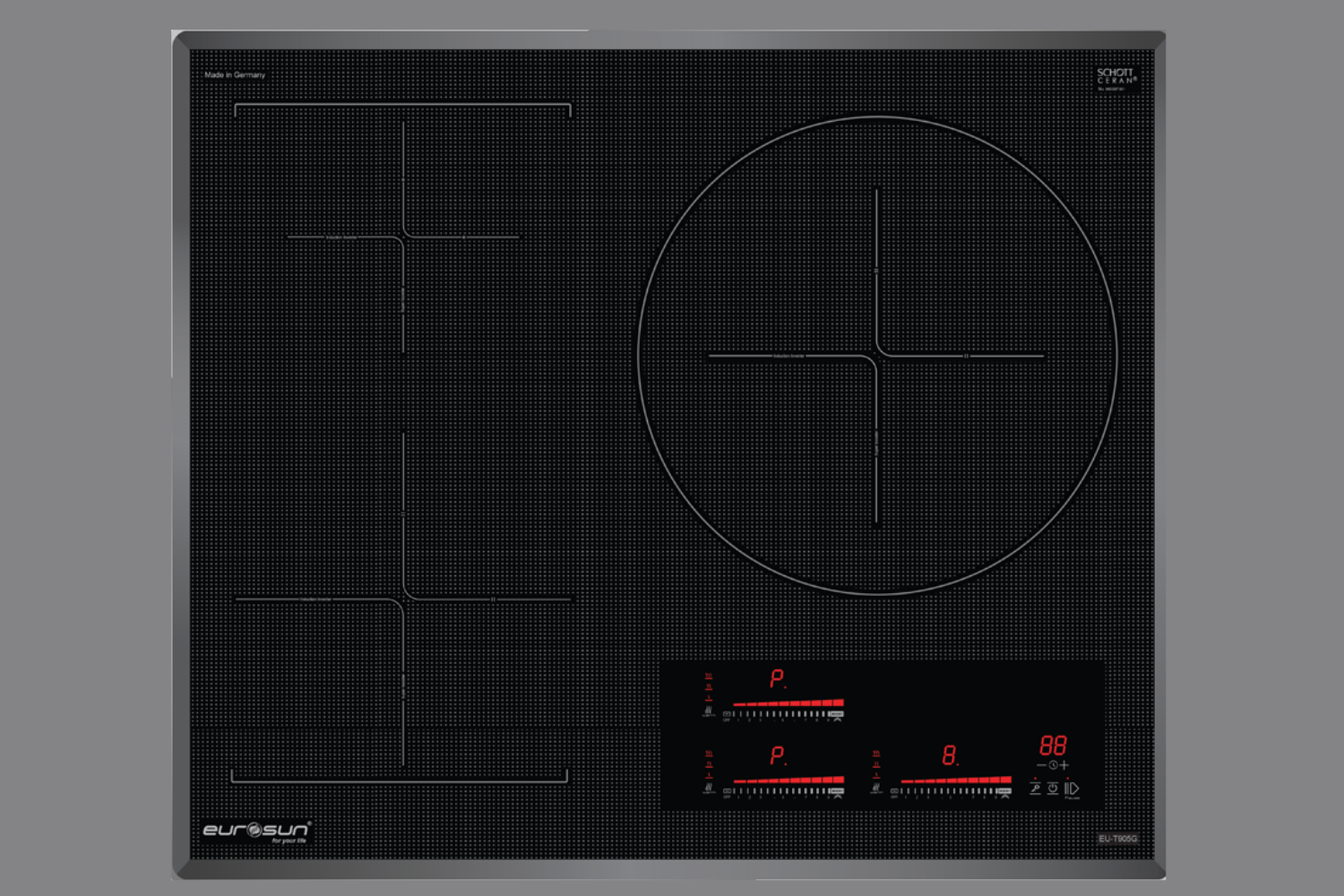Switch the bottom-left zone to OFF
1344x896 pixels.
click(728, 792)
